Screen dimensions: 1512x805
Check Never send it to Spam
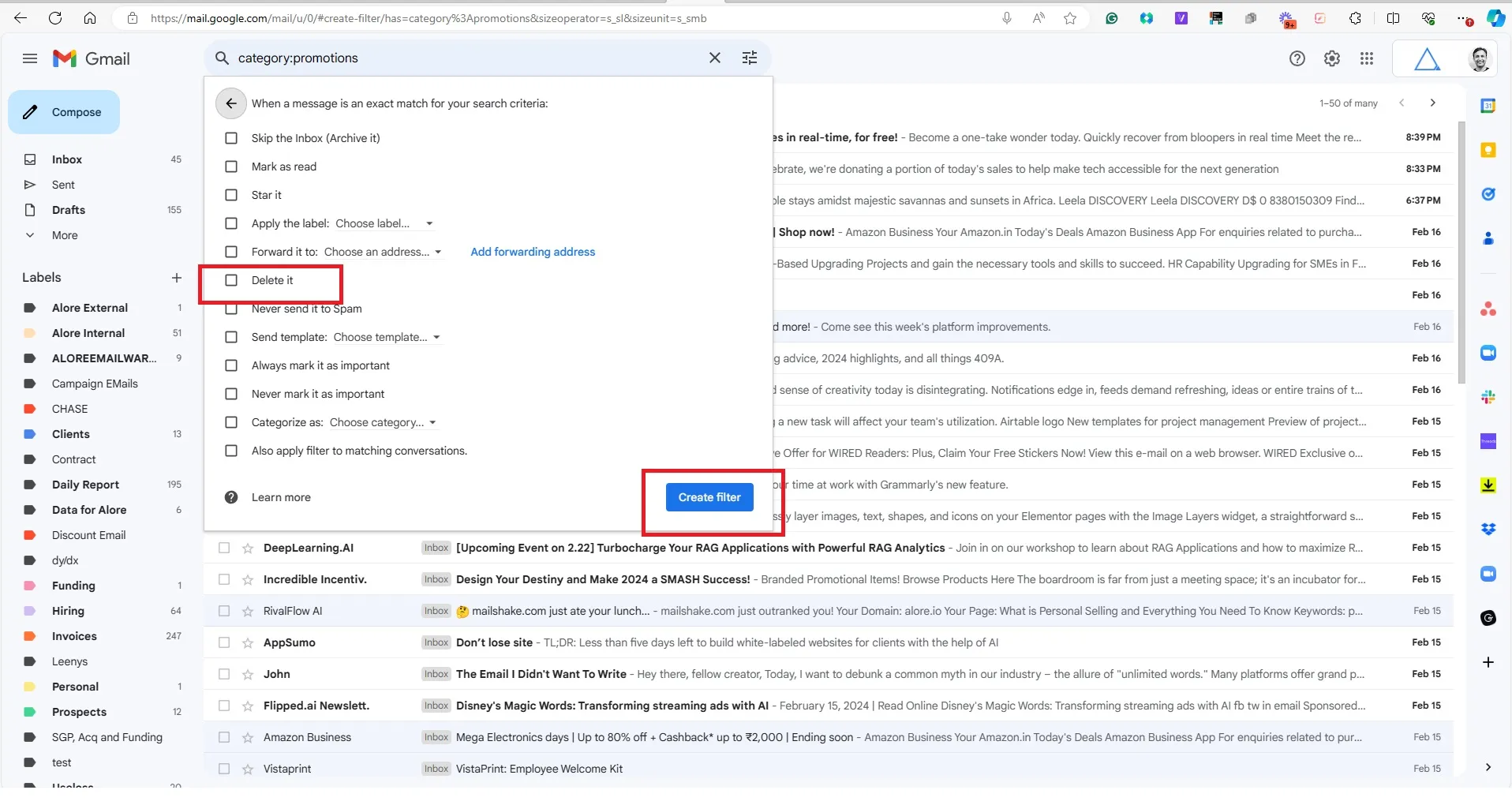click(231, 309)
